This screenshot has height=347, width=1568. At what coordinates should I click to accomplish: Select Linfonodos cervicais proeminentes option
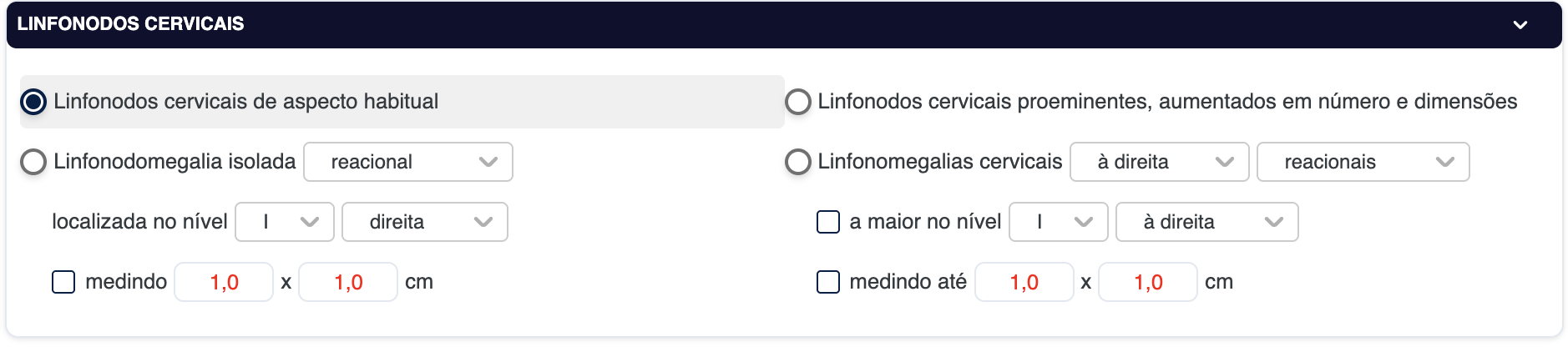798,102
